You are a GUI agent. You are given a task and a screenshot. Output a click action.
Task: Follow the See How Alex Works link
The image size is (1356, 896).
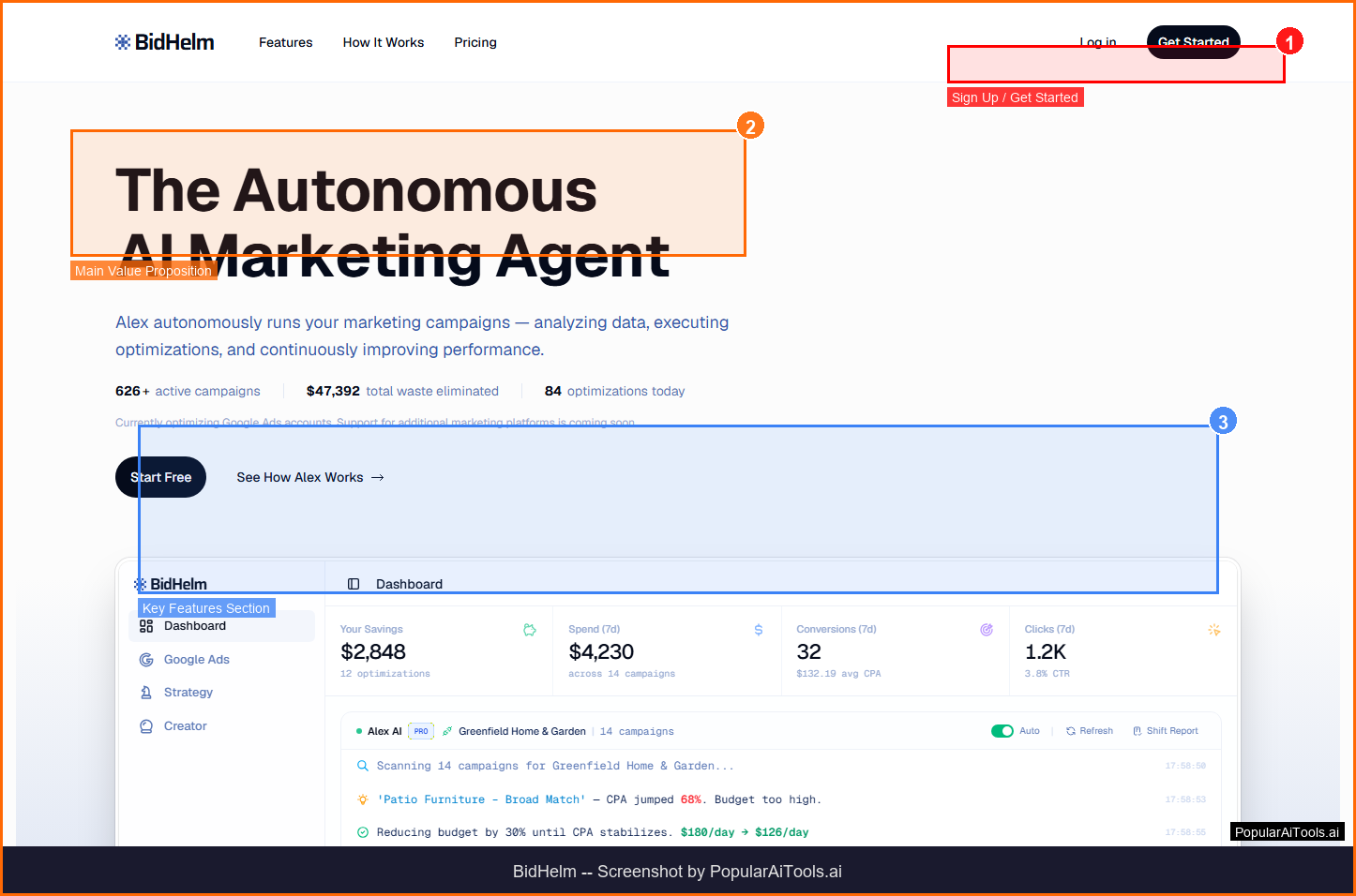pos(309,477)
